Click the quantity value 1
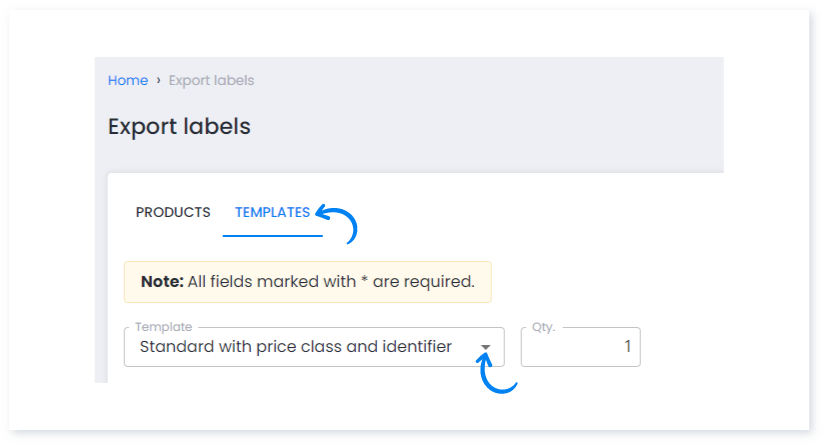Screen dimensions: 824x444 627,347
